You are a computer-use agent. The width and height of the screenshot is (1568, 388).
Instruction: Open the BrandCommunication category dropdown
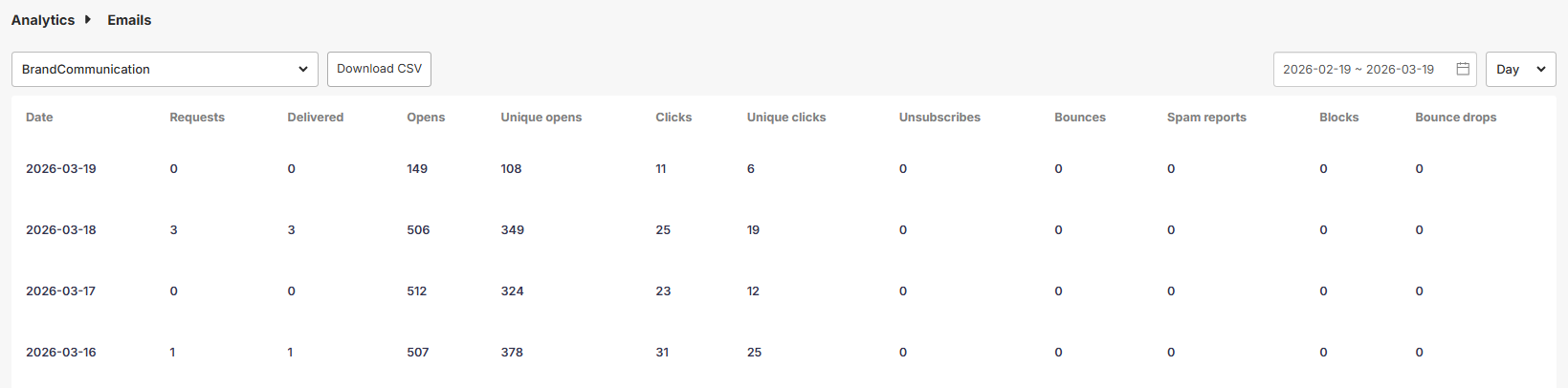(x=165, y=69)
